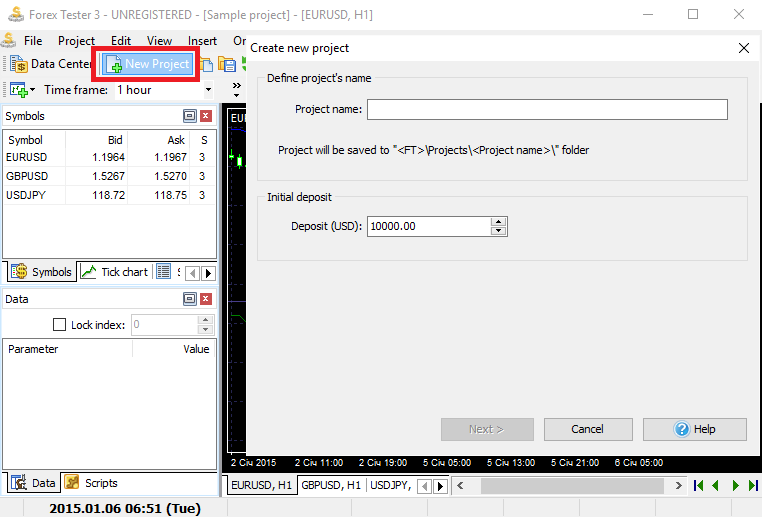
Task: Click the Help button
Action: pos(694,430)
